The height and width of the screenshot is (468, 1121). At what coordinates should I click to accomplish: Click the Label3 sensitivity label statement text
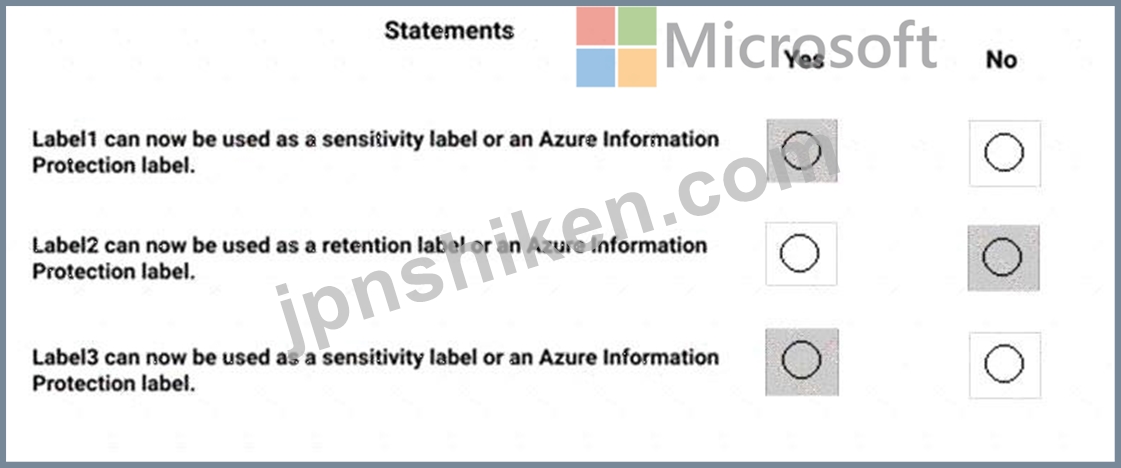click(375, 369)
